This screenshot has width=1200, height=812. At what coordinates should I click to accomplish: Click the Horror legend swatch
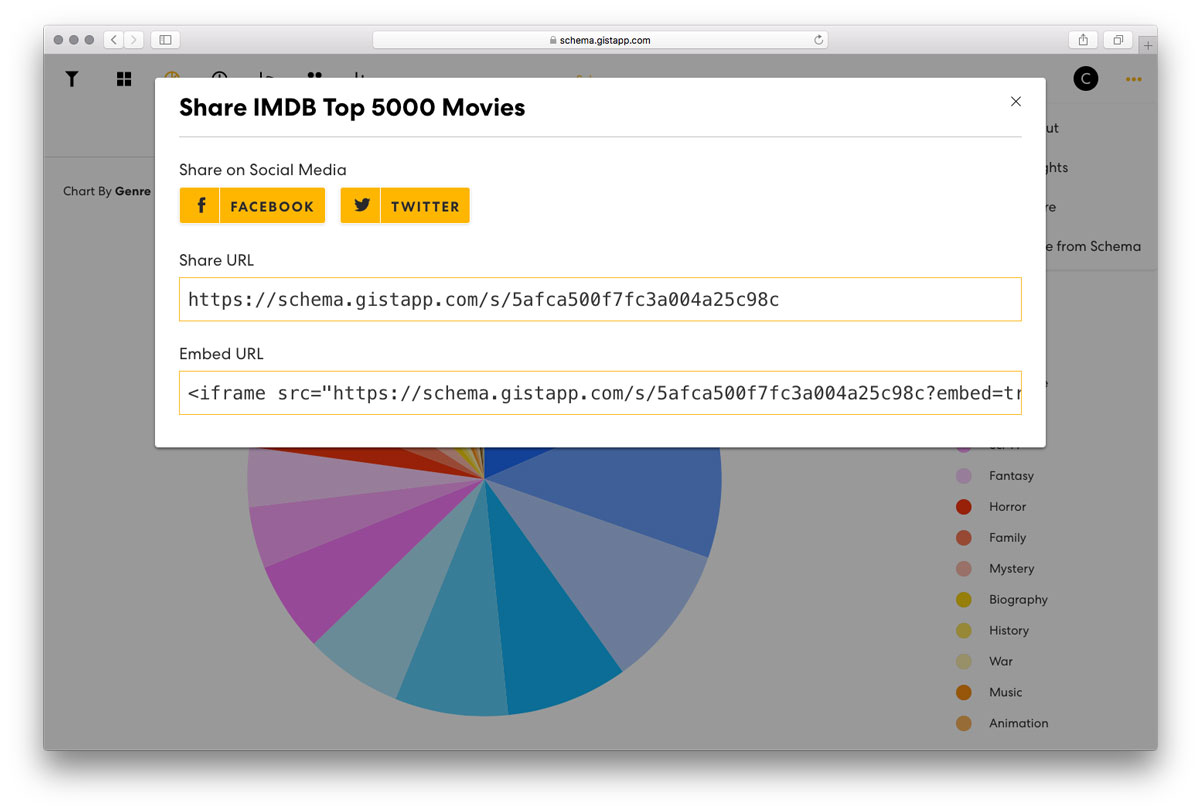pos(964,507)
